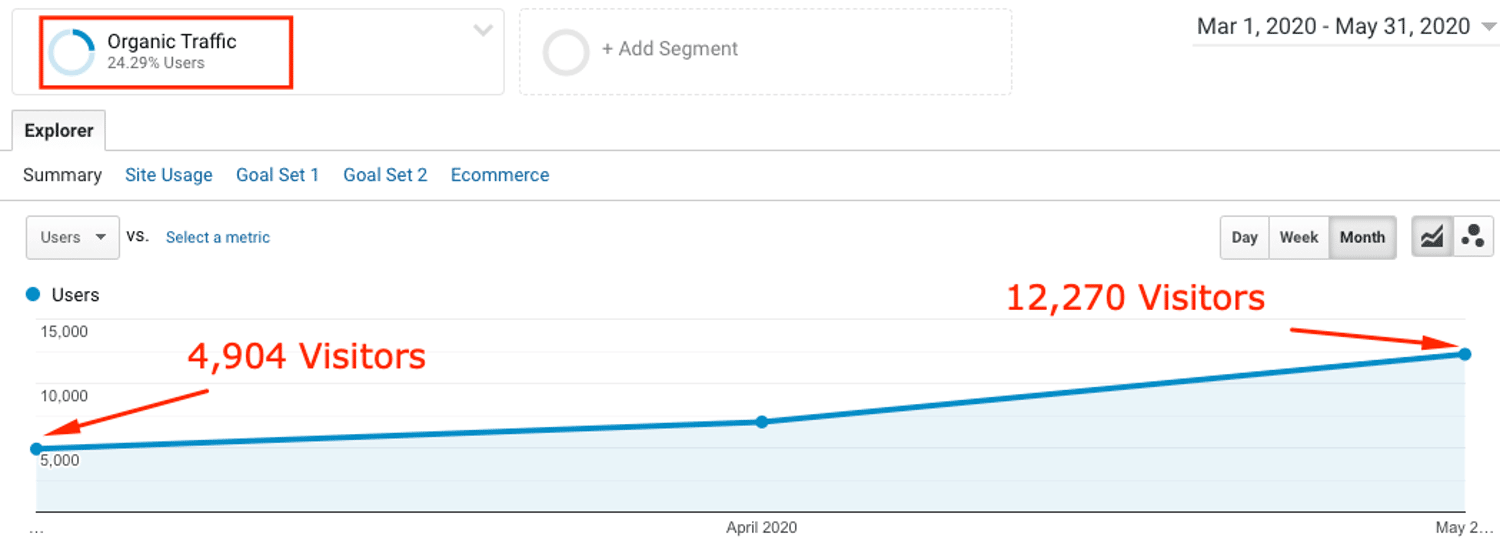Click the Select a metric link
The height and width of the screenshot is (541, 1500).
pos(218,237)
